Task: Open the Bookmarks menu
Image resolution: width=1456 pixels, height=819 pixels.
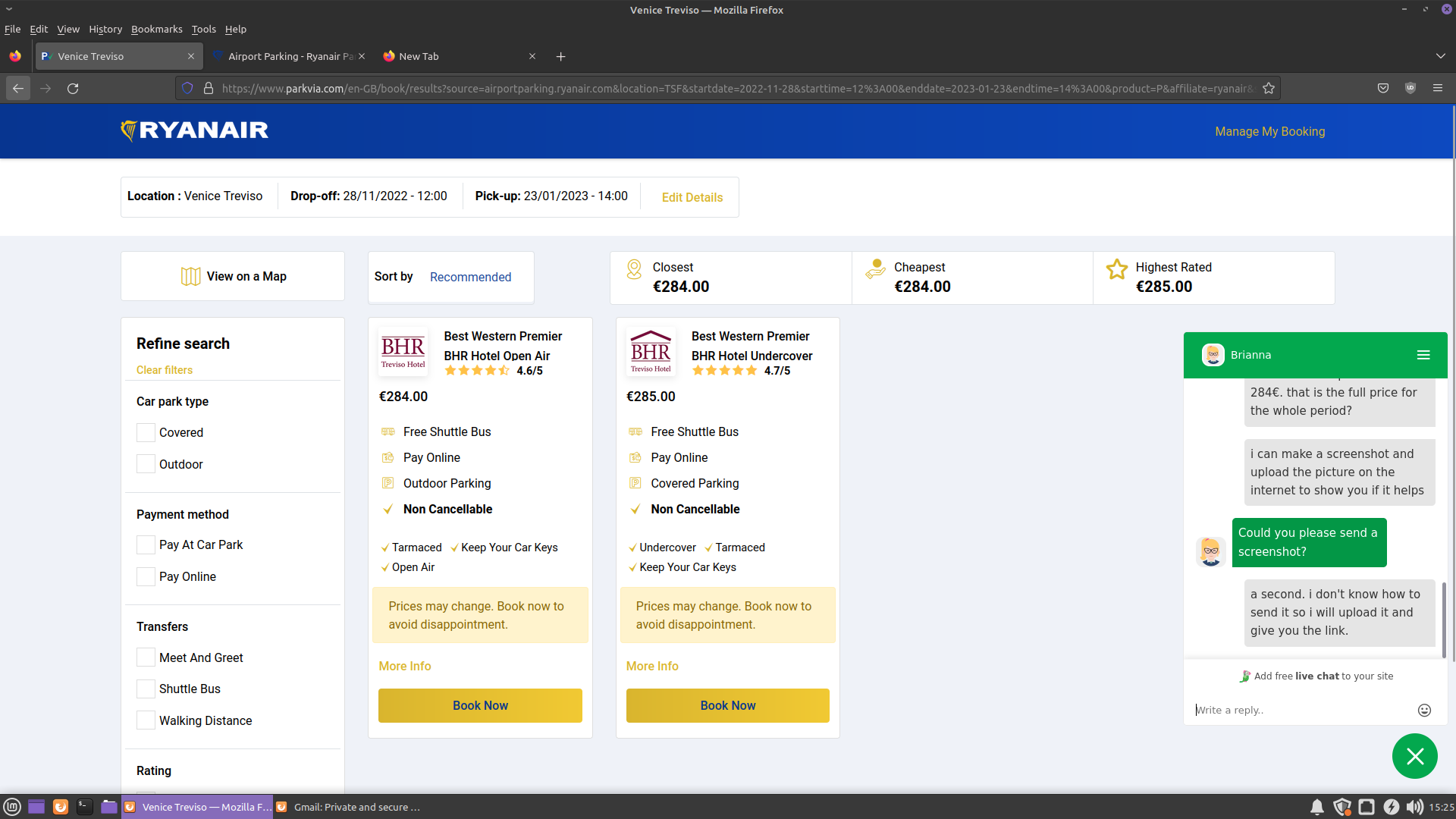Action: tap(157, 30)
